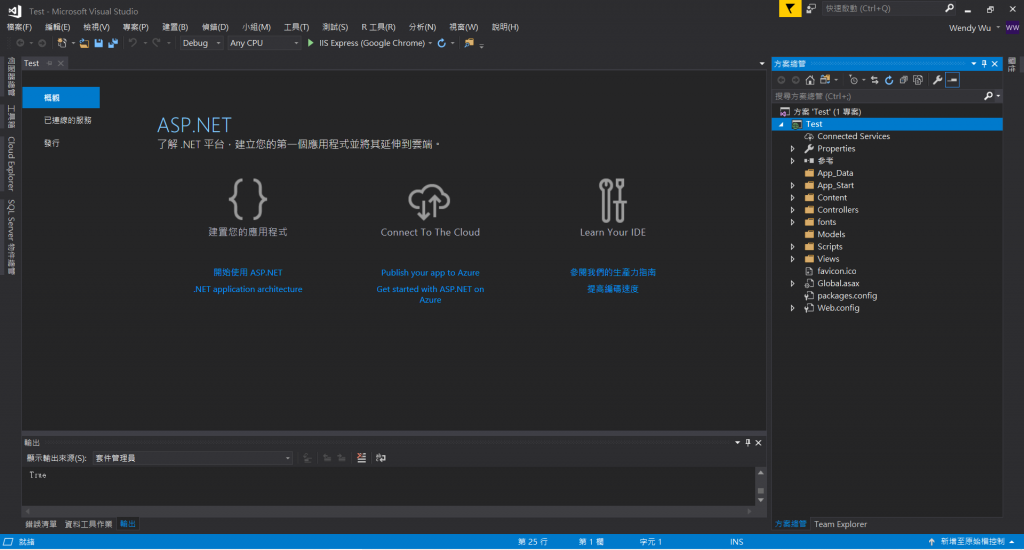Screen dimensions: 1024x550
Task: Pin the Solution Explorer panel
Action: [984, 63]
